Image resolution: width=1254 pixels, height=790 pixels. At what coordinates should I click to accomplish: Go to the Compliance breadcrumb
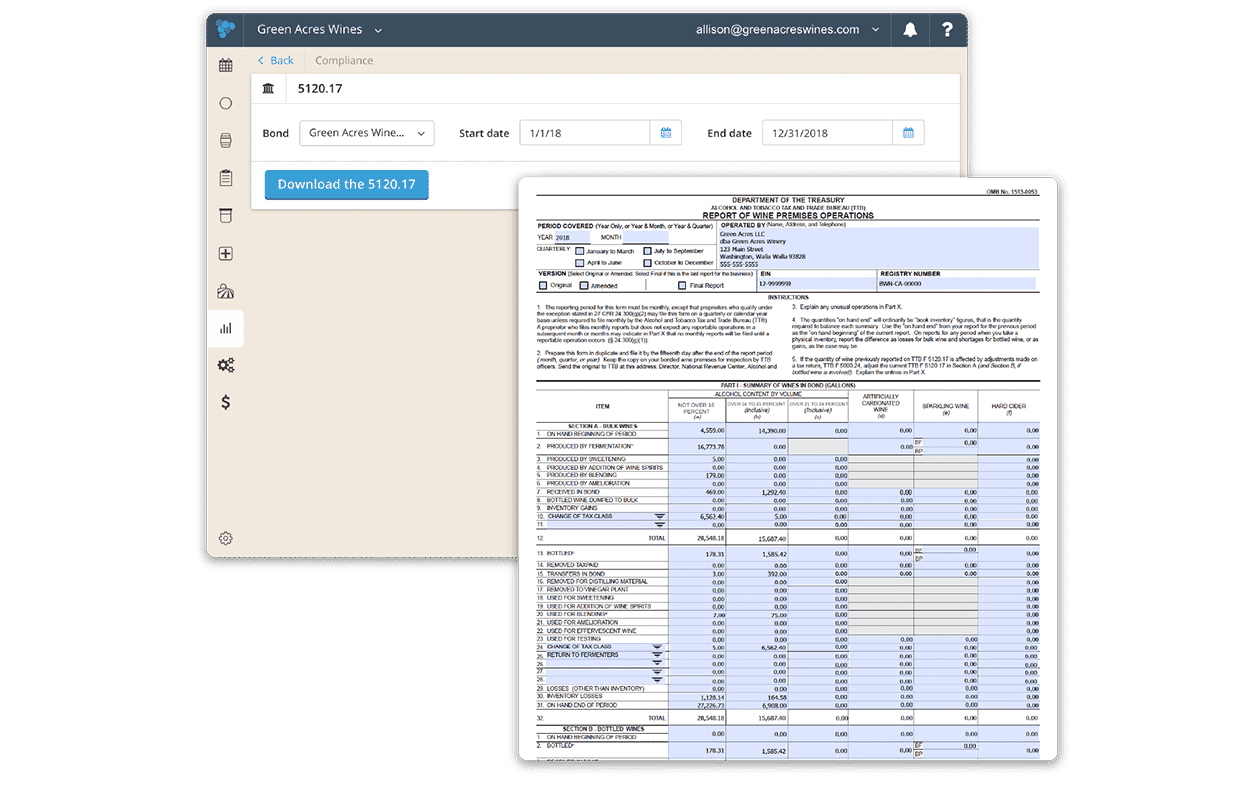[x=344, y=60]
